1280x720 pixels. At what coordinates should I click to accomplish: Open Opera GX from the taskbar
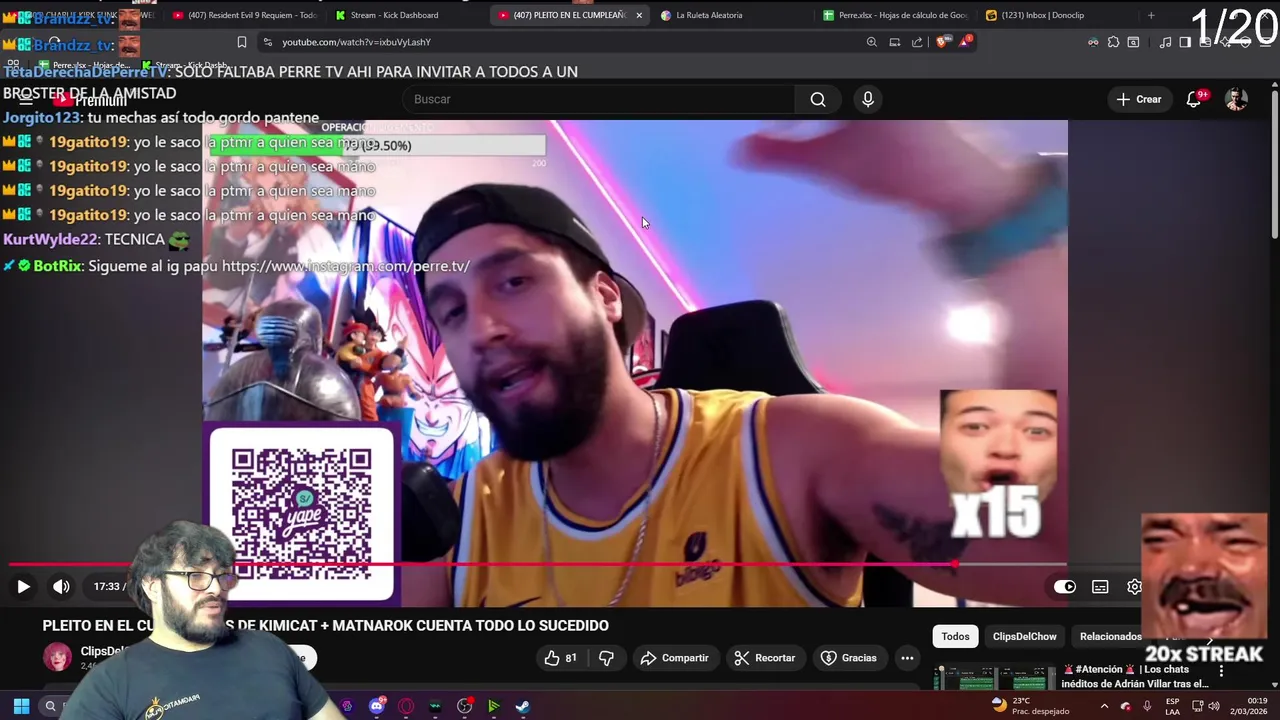406,706
